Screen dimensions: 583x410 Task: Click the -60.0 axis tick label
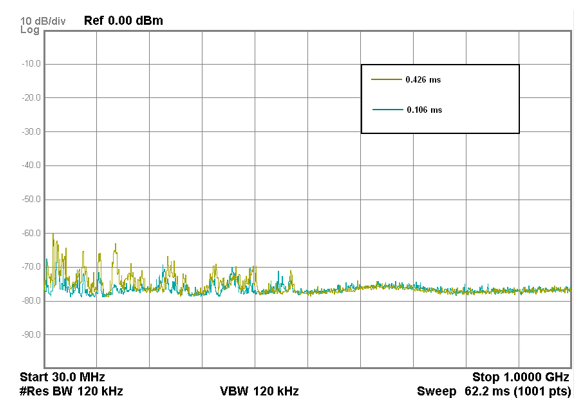[31, 233]
